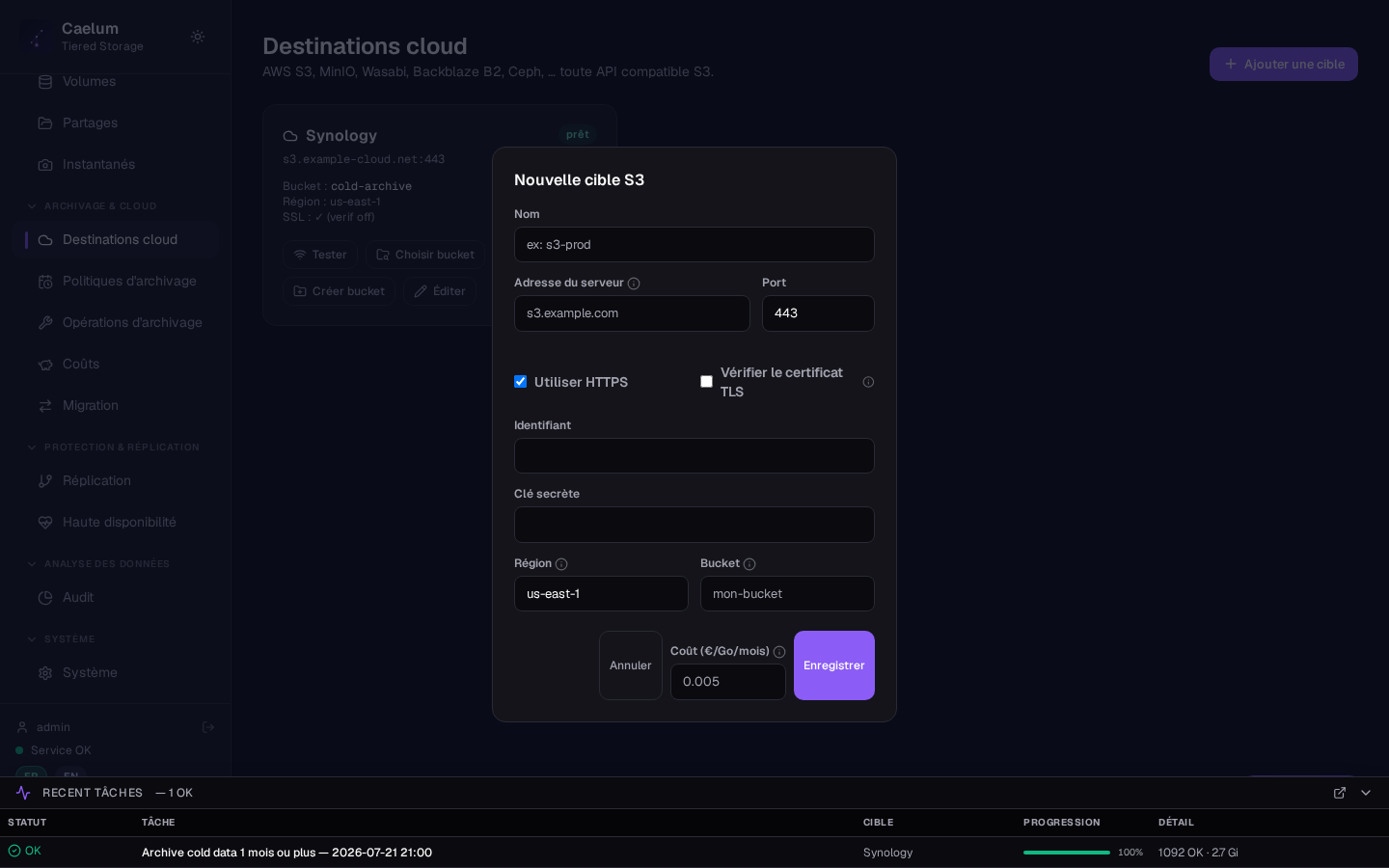Collapse the recent tasks panel chevron
Image resolution: width=1389 pixels, height=868 pixels.
point(1366,793)
